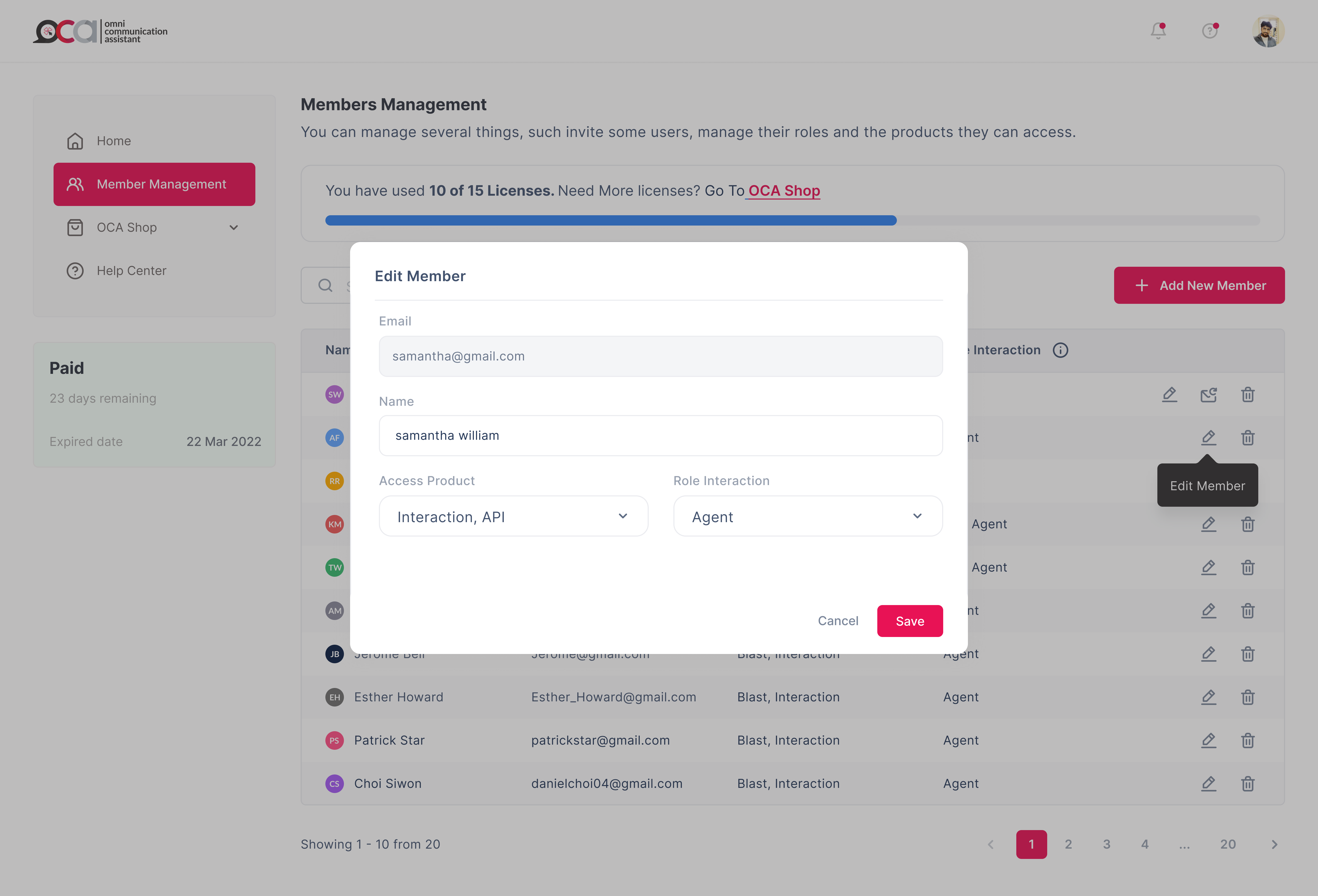
Task: Open the help question mark icon in header
Action: pyautogui.click(x=1210, y=31)
